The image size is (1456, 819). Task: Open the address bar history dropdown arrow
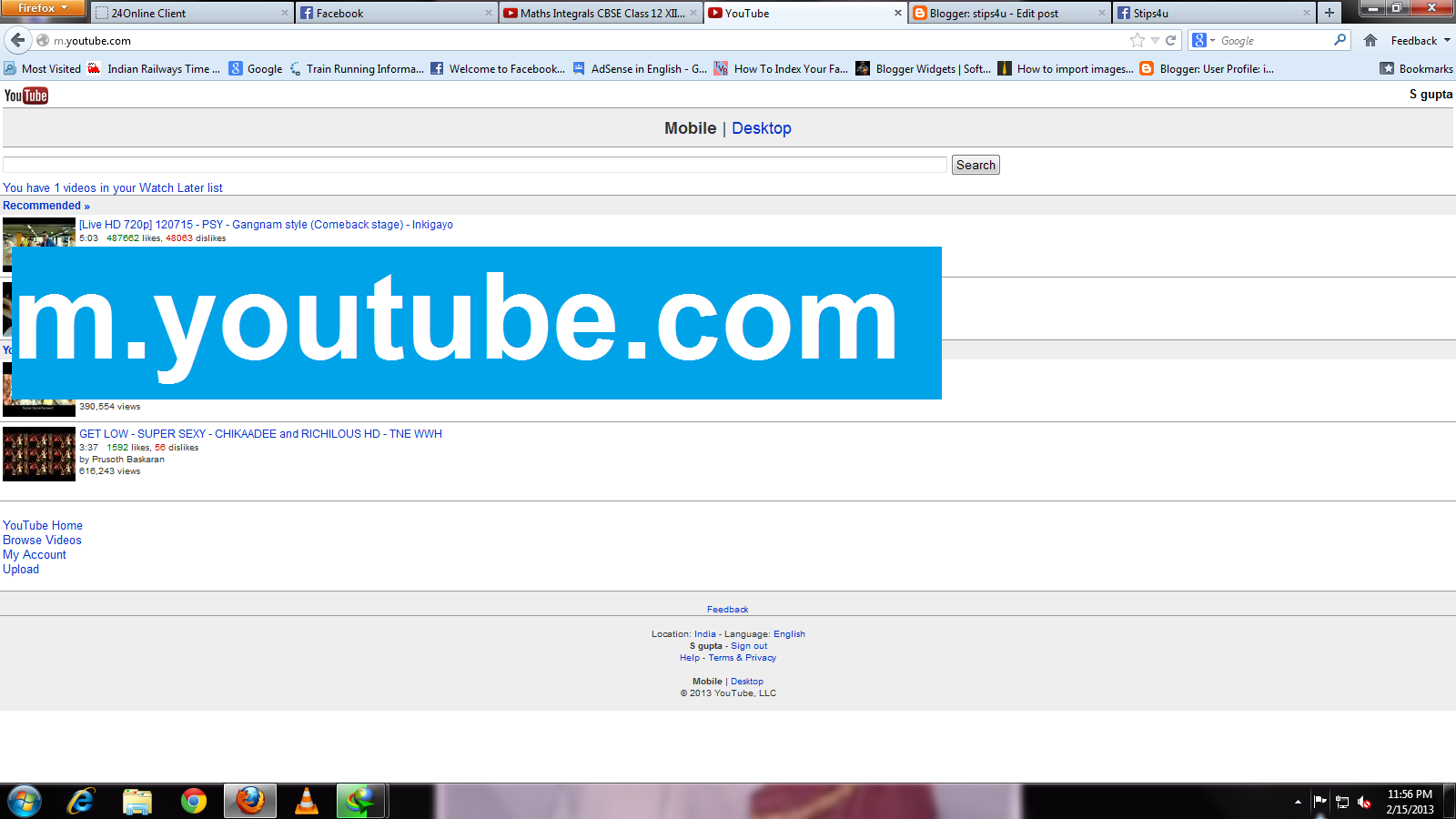(1155, 40)
